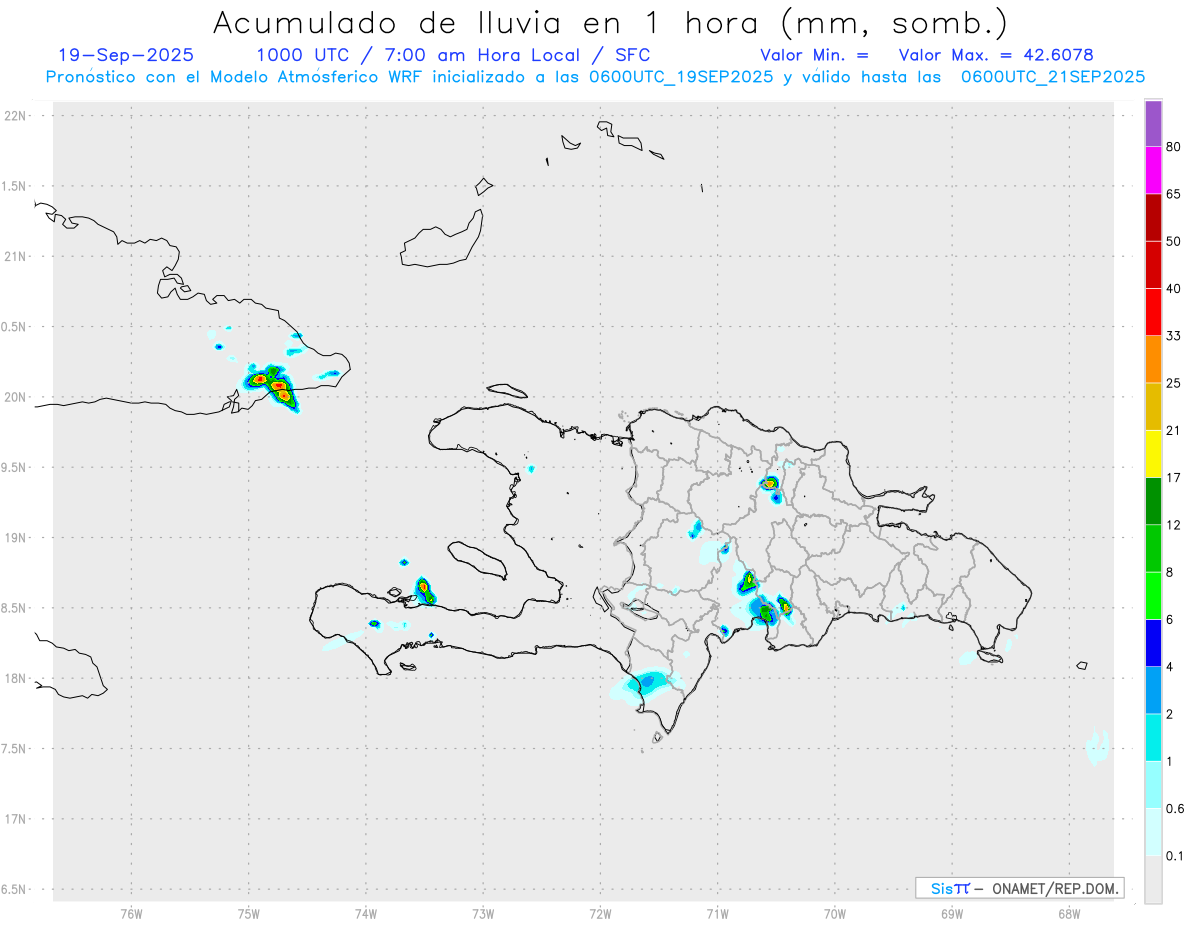The image size is (1200, 927).
Task: Pick the pale cyan swatch between 0.6 and 1
Action: (x=1153, y=785)
